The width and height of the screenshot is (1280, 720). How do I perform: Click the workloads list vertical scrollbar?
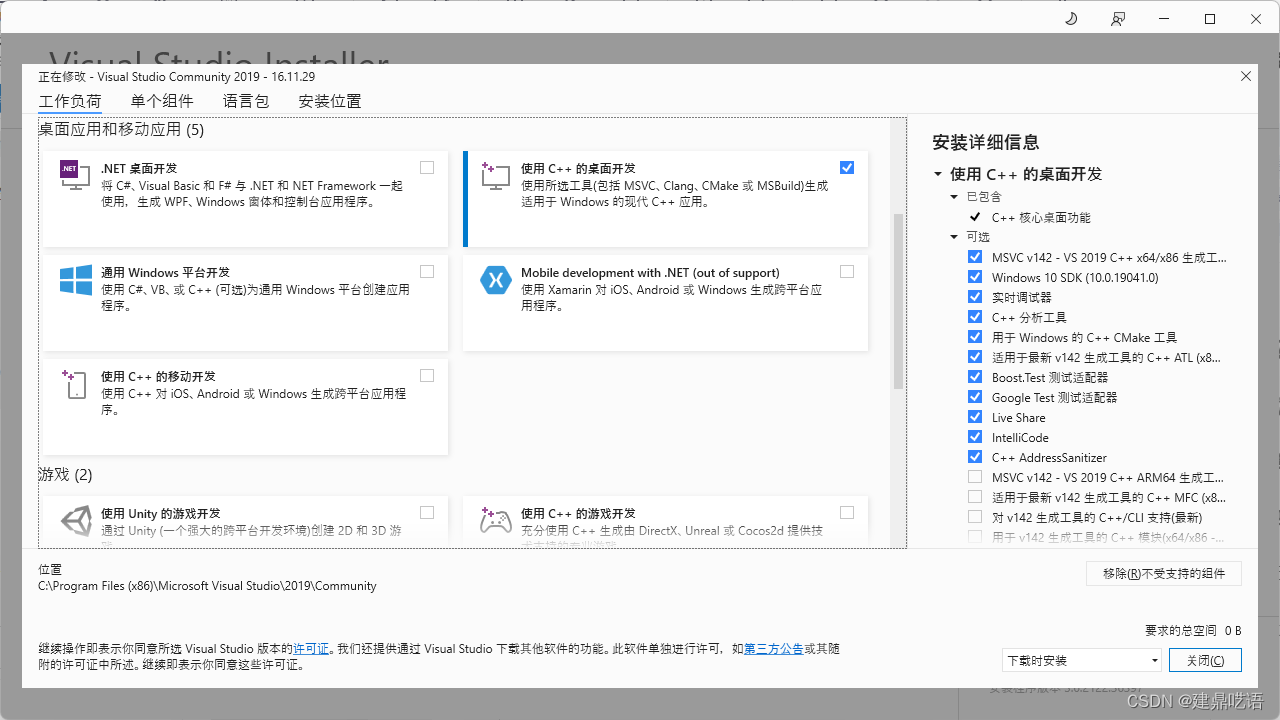pyautogui.click(x=898, y=300)
